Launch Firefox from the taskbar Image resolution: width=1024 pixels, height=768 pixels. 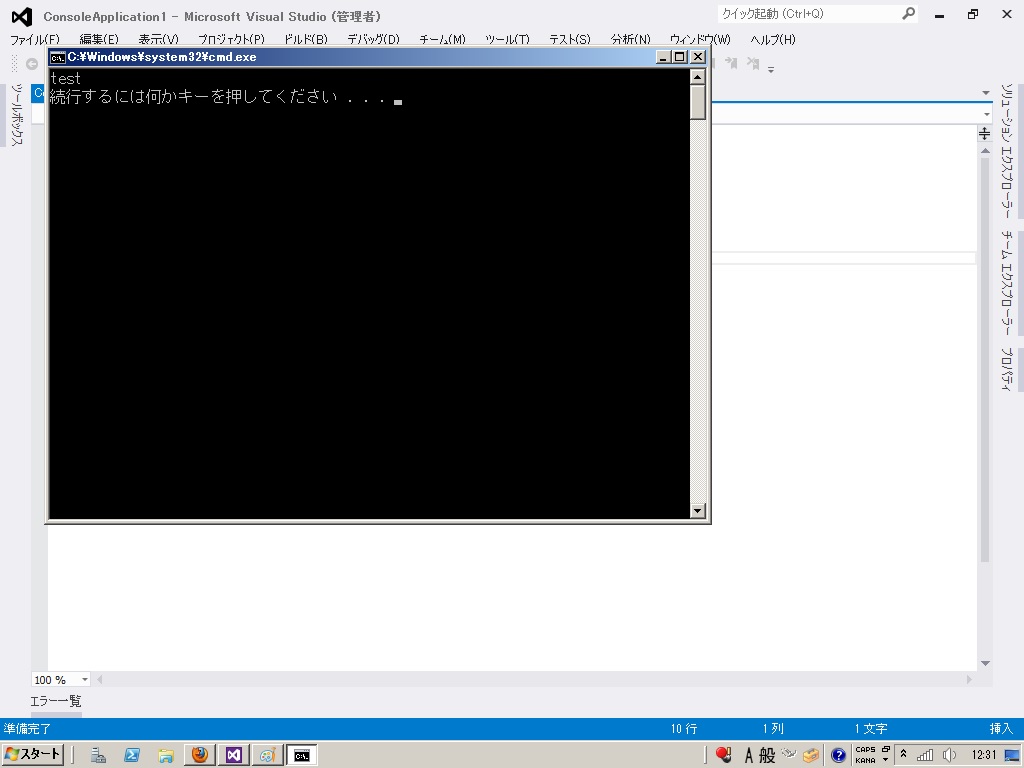pos(200,755)
